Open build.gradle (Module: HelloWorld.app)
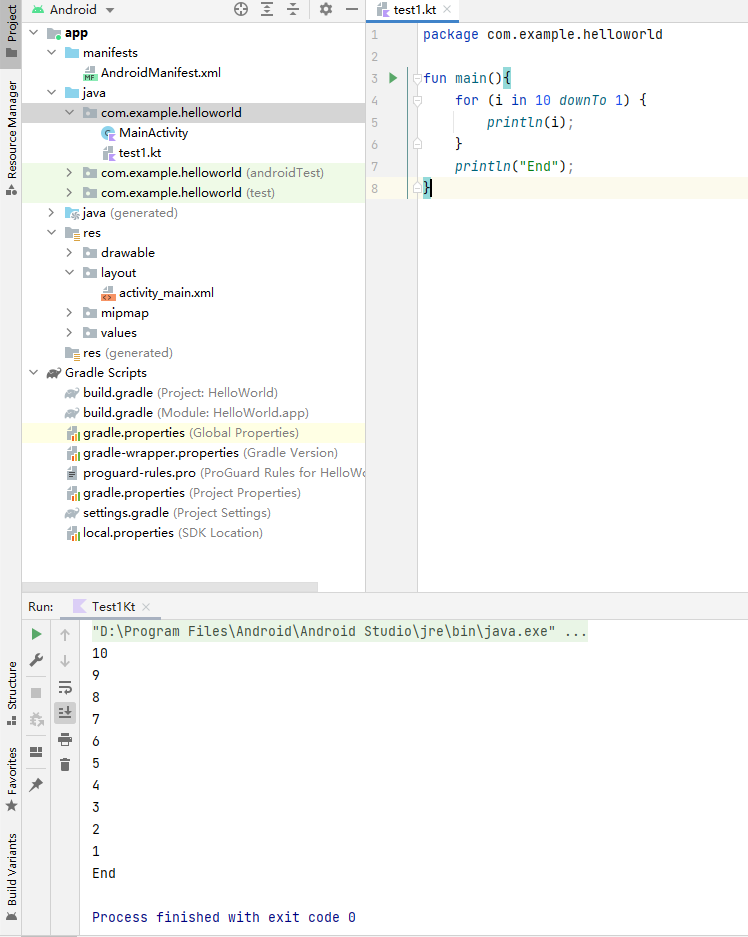748x937 pixels. click(187, 413)
